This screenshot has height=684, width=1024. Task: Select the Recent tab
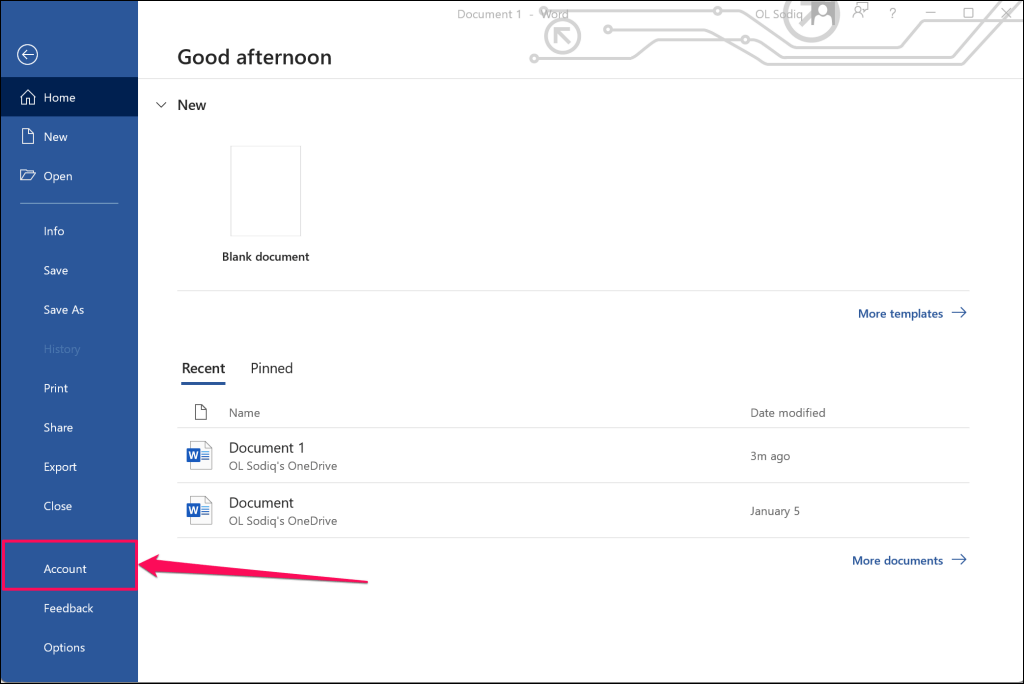tap(203, 368)
